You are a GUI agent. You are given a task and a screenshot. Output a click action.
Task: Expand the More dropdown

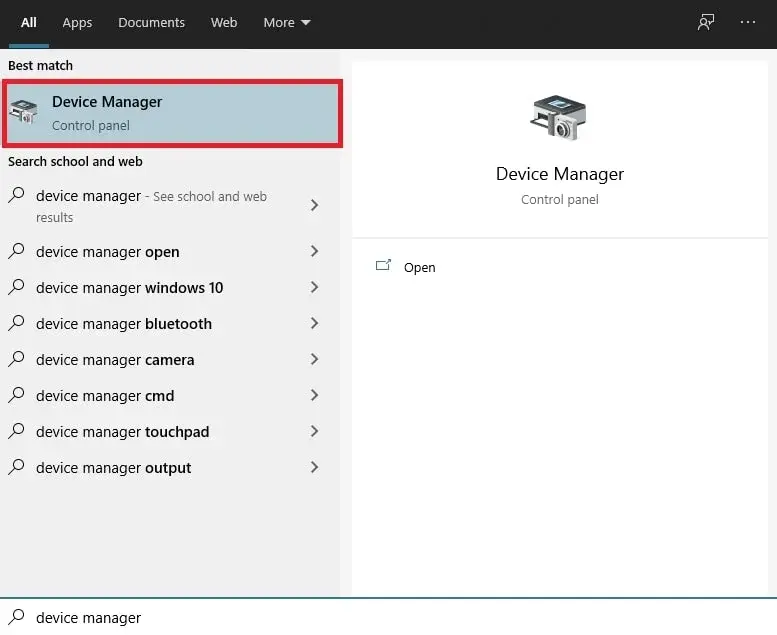286,23
